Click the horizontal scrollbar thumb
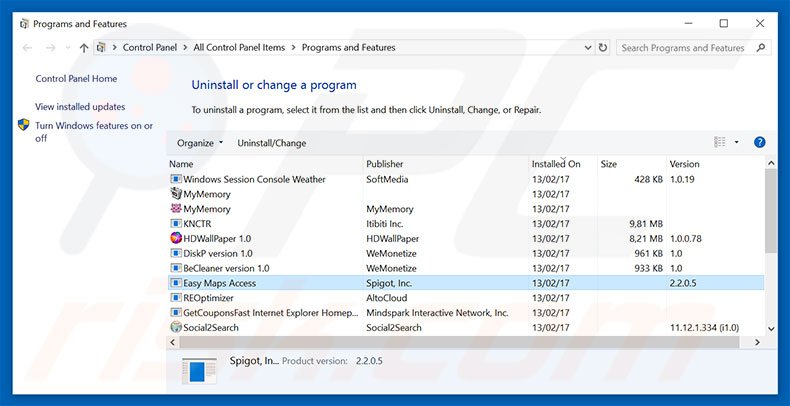Viewport: 790px width, 406px height. click(x=459, y=342)
